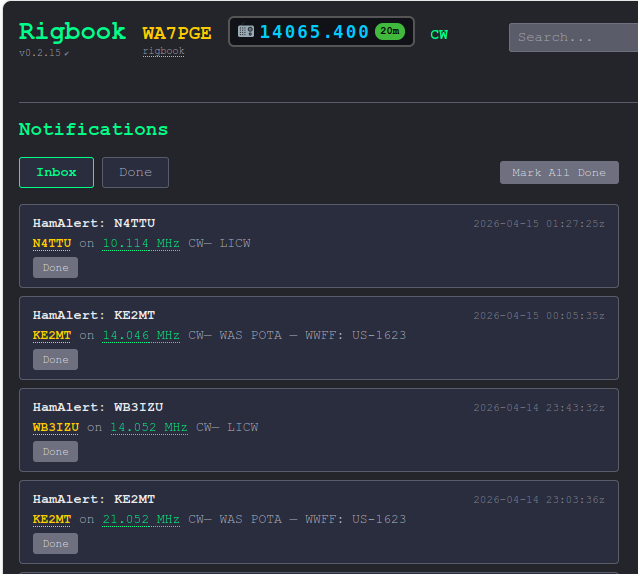Click timestamp "2026-04-15 00:05:35z"
Viewport: 638px width, 574px height.
pos(539,316)
